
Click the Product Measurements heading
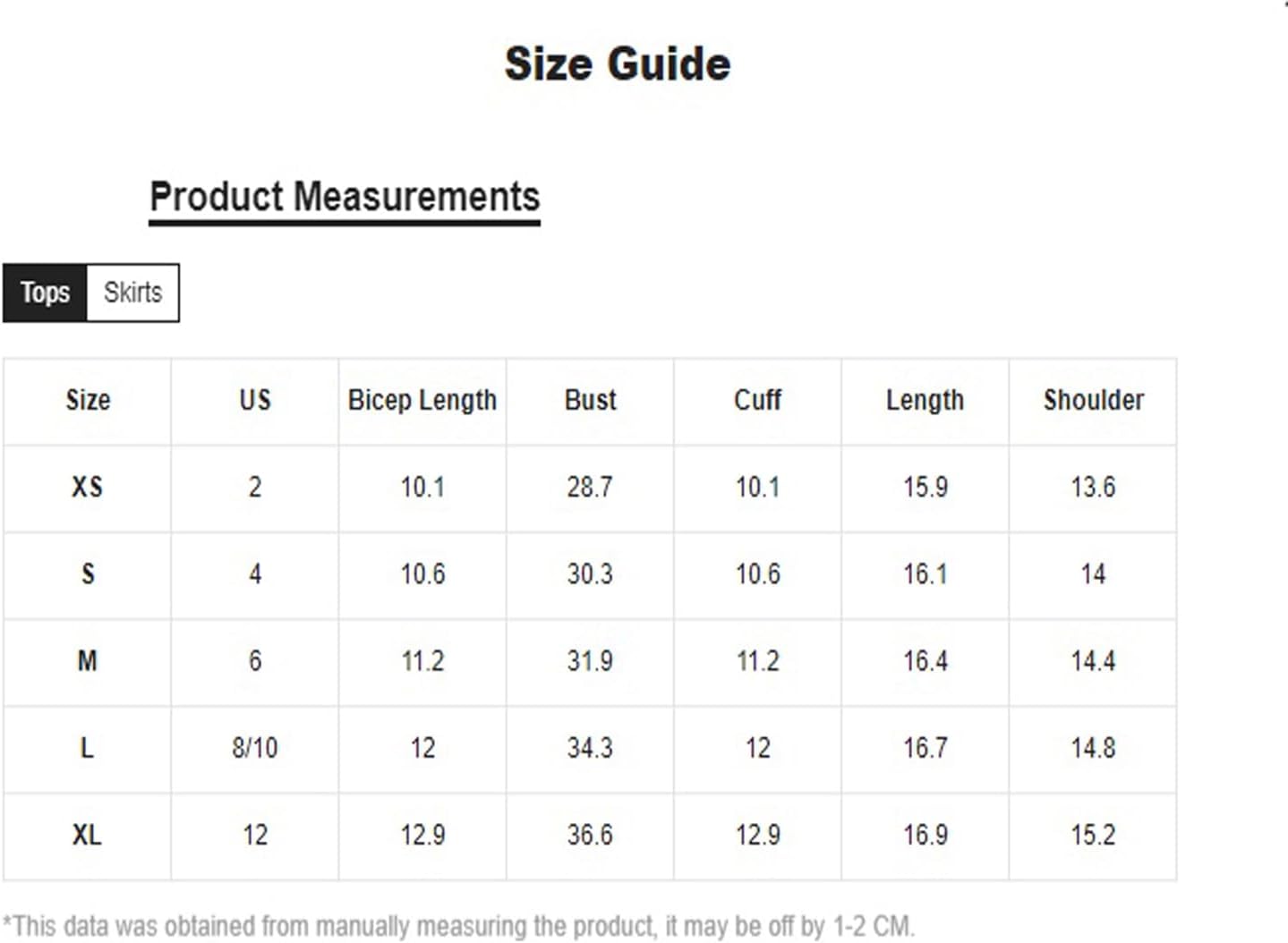click(x=345, y=197)
